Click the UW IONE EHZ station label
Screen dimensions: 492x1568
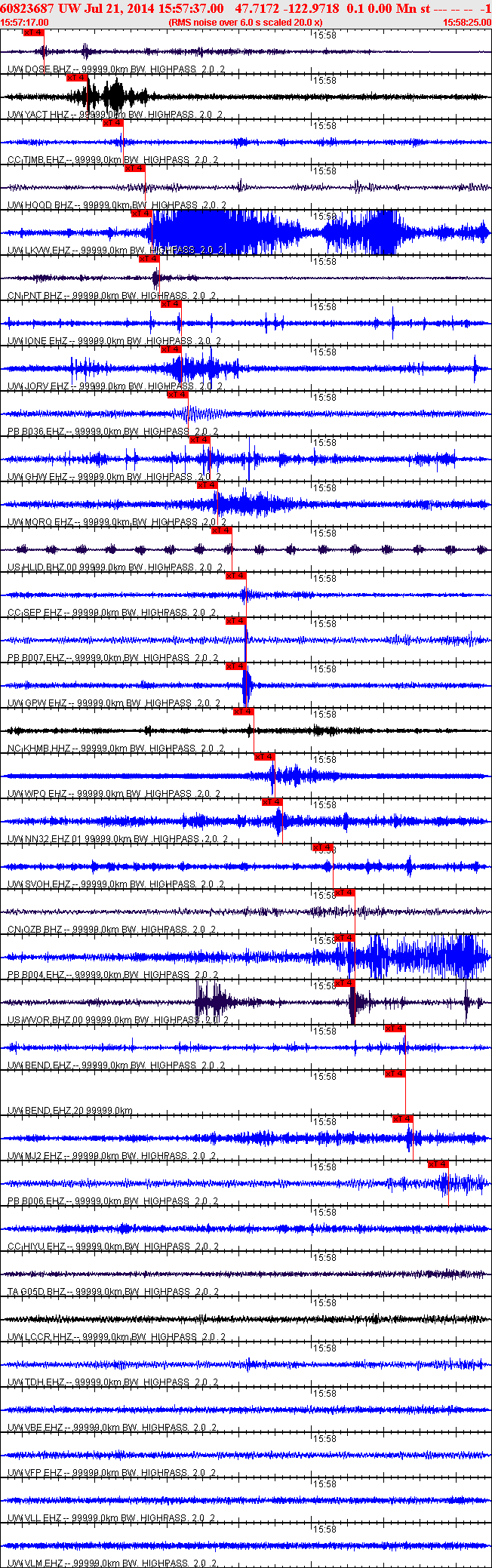38,341
